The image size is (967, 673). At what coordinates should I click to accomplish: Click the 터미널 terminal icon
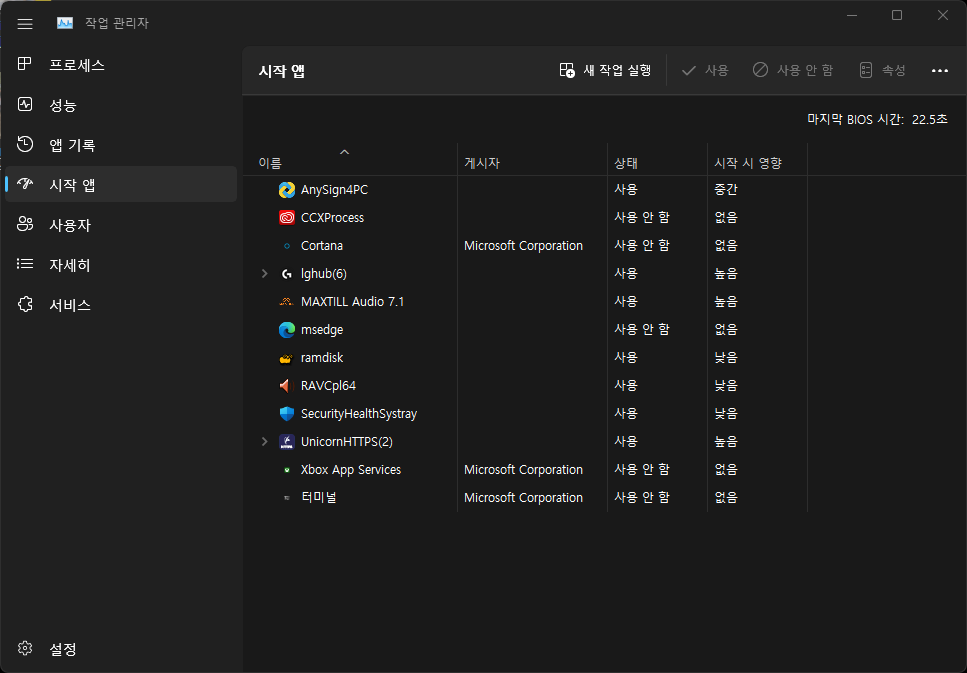(287, 498)
